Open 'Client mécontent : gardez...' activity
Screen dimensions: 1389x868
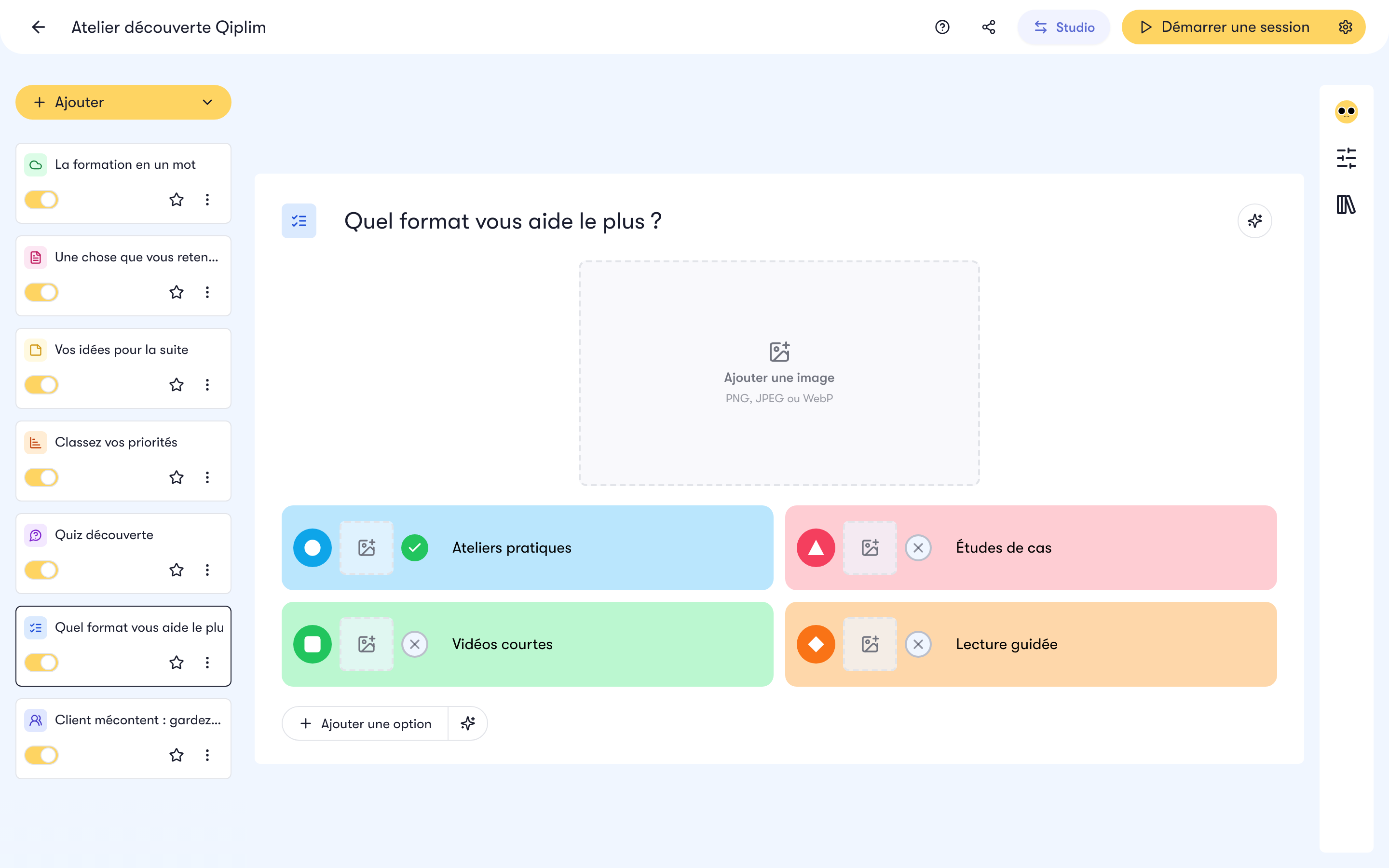tap(123, 739)
